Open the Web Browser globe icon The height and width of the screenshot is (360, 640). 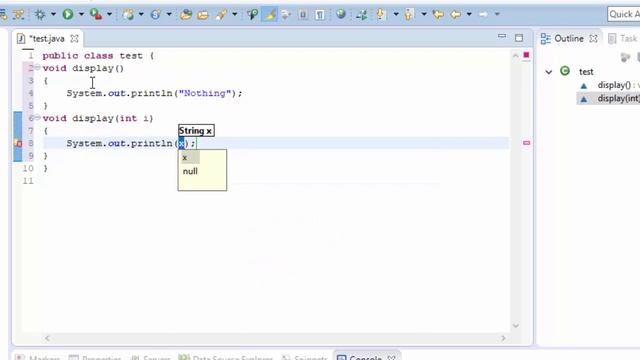(x=341, y=15)
